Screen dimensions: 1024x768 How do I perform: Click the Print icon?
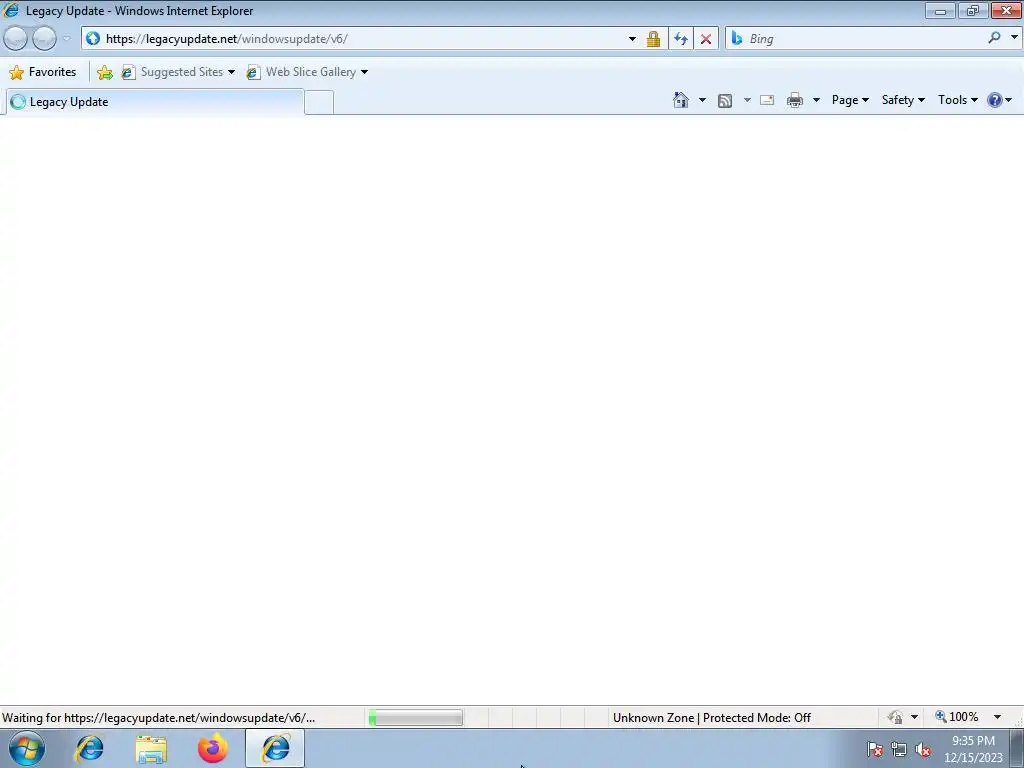point(795,100)
